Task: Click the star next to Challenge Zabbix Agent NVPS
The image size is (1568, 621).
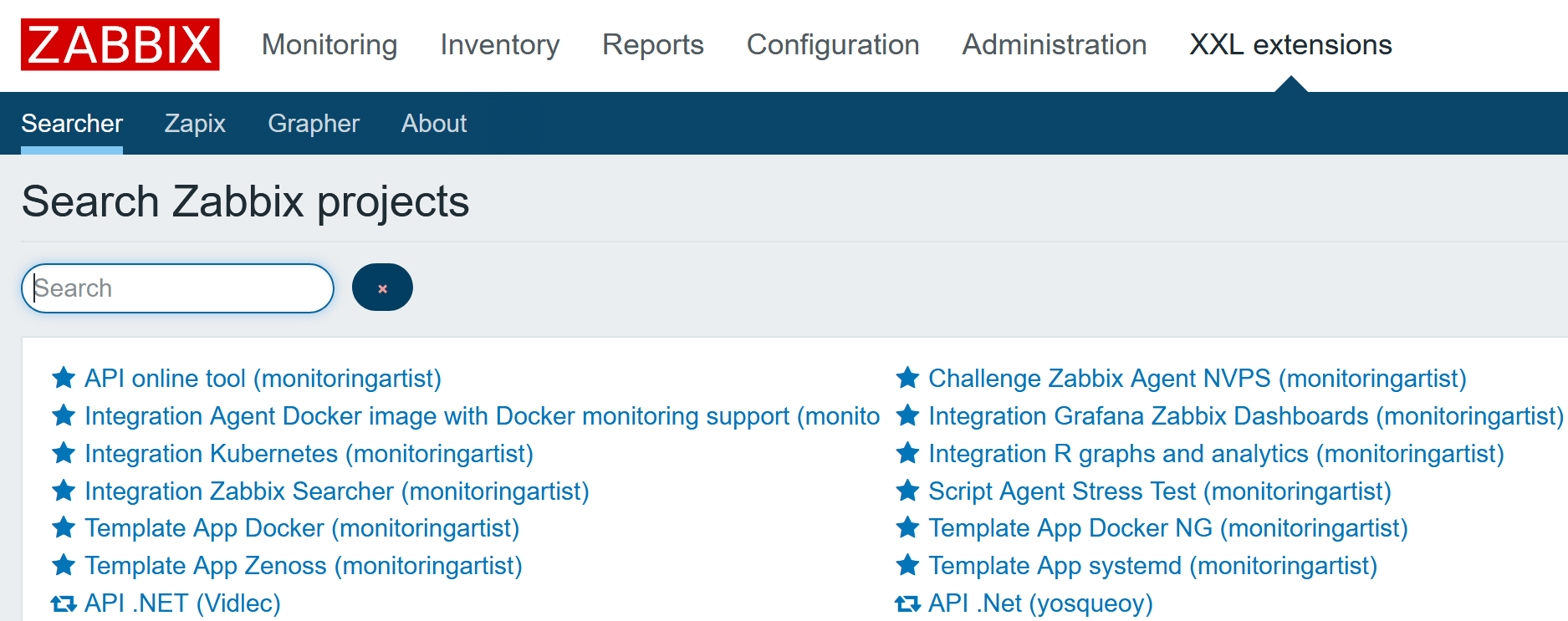Action: 907,379
